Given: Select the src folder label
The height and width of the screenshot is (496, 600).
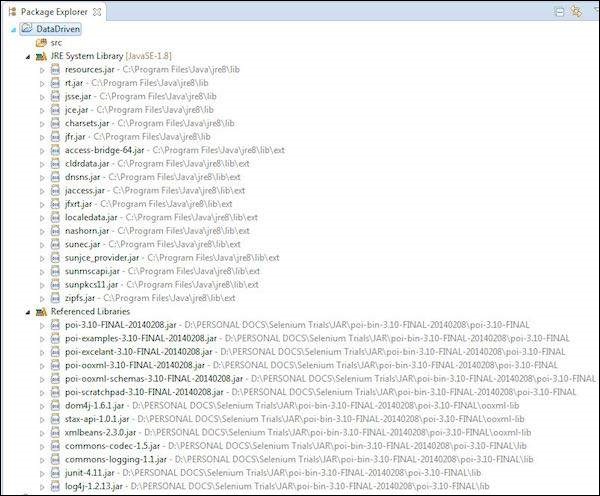Looking at the screenshot, I should [56, 43].
